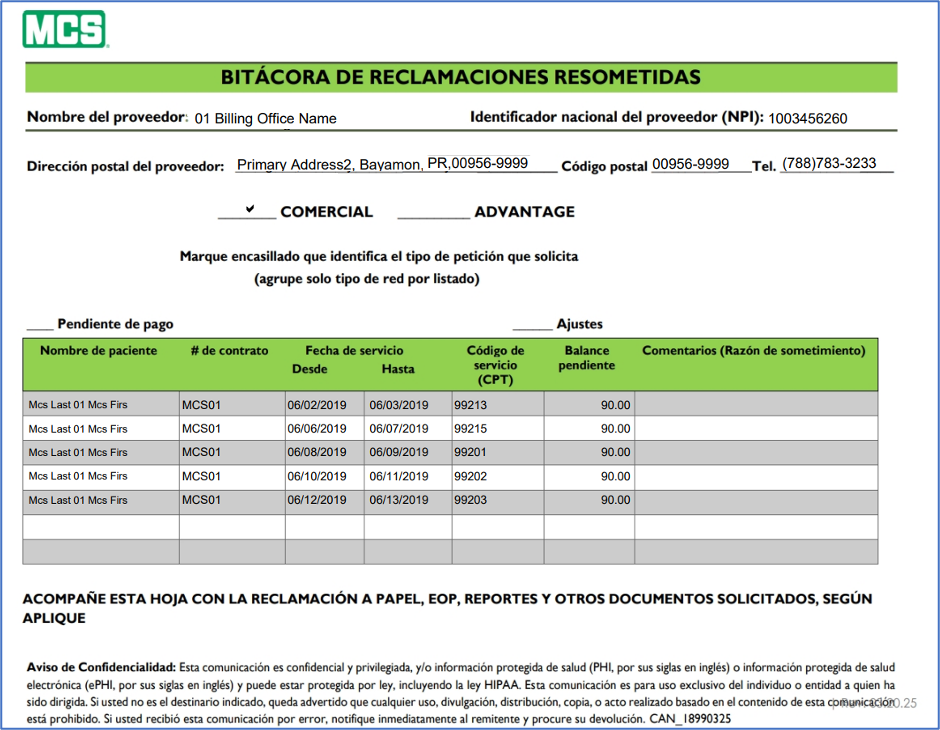Click the provider name field value
Screen dimensions: 940x730
click(x=265, y=118)
